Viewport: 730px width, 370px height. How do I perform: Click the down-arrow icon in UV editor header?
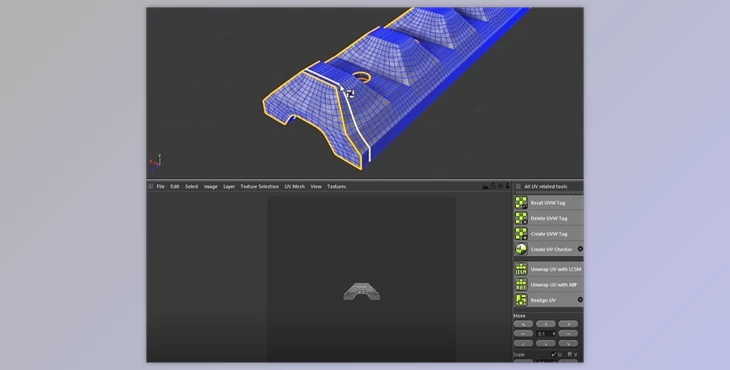(507, 186)
